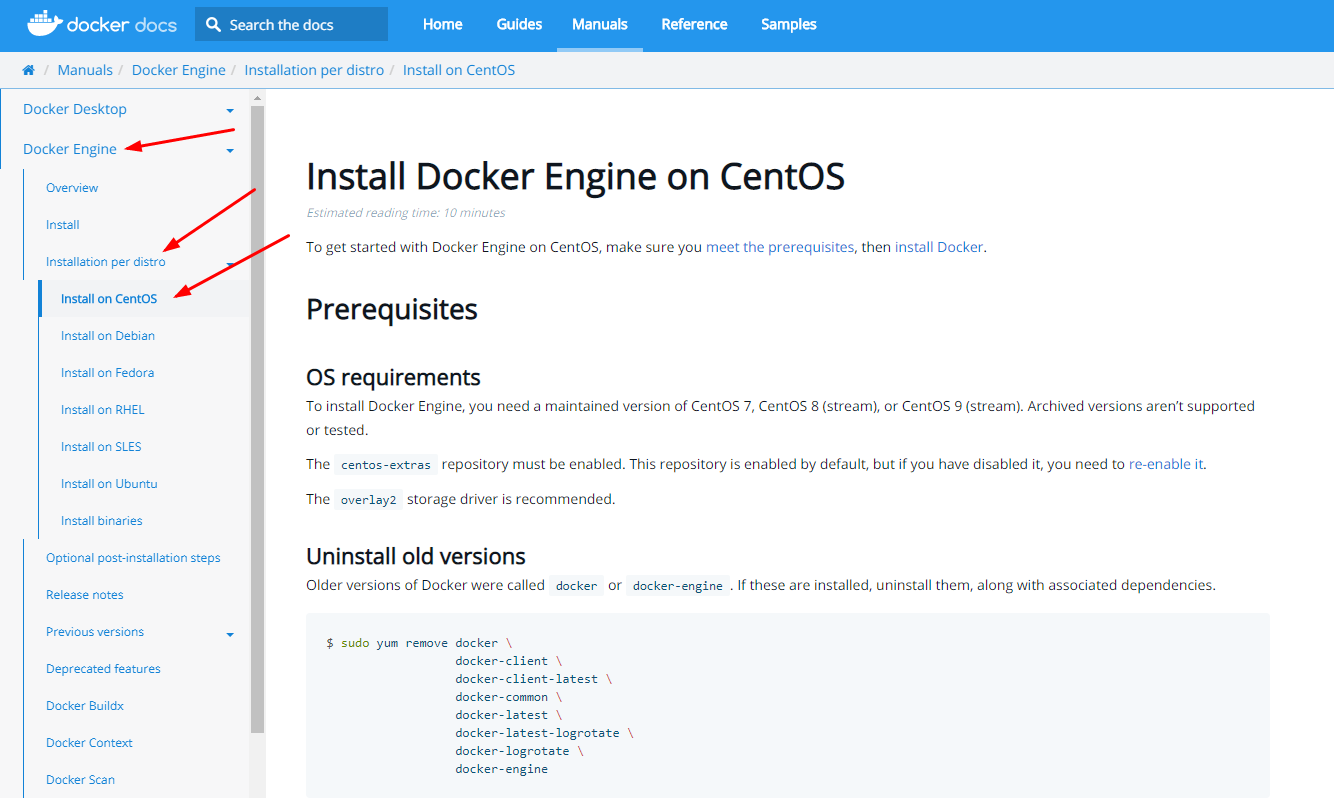Click the docker-client-latest code line
The image size is (1334, 798).
pos(533,679)
